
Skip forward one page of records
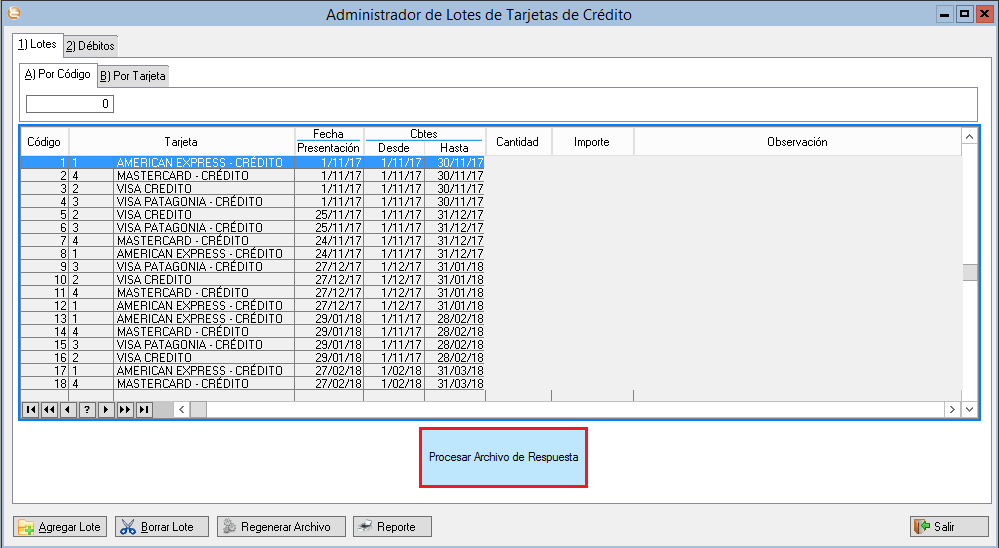point(125,410)
